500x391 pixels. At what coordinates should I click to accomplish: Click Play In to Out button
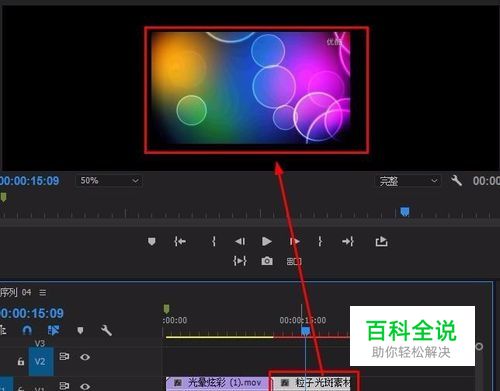pyautogui.click(x=240, y=261)
